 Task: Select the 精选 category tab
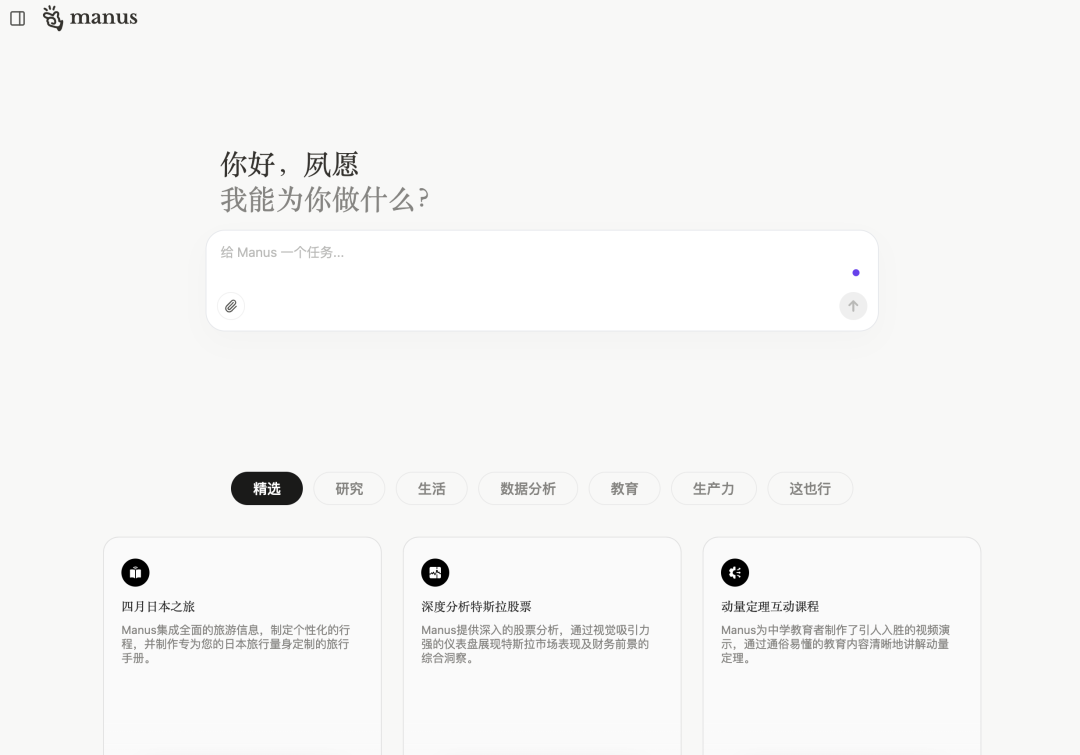pos(267,488)
